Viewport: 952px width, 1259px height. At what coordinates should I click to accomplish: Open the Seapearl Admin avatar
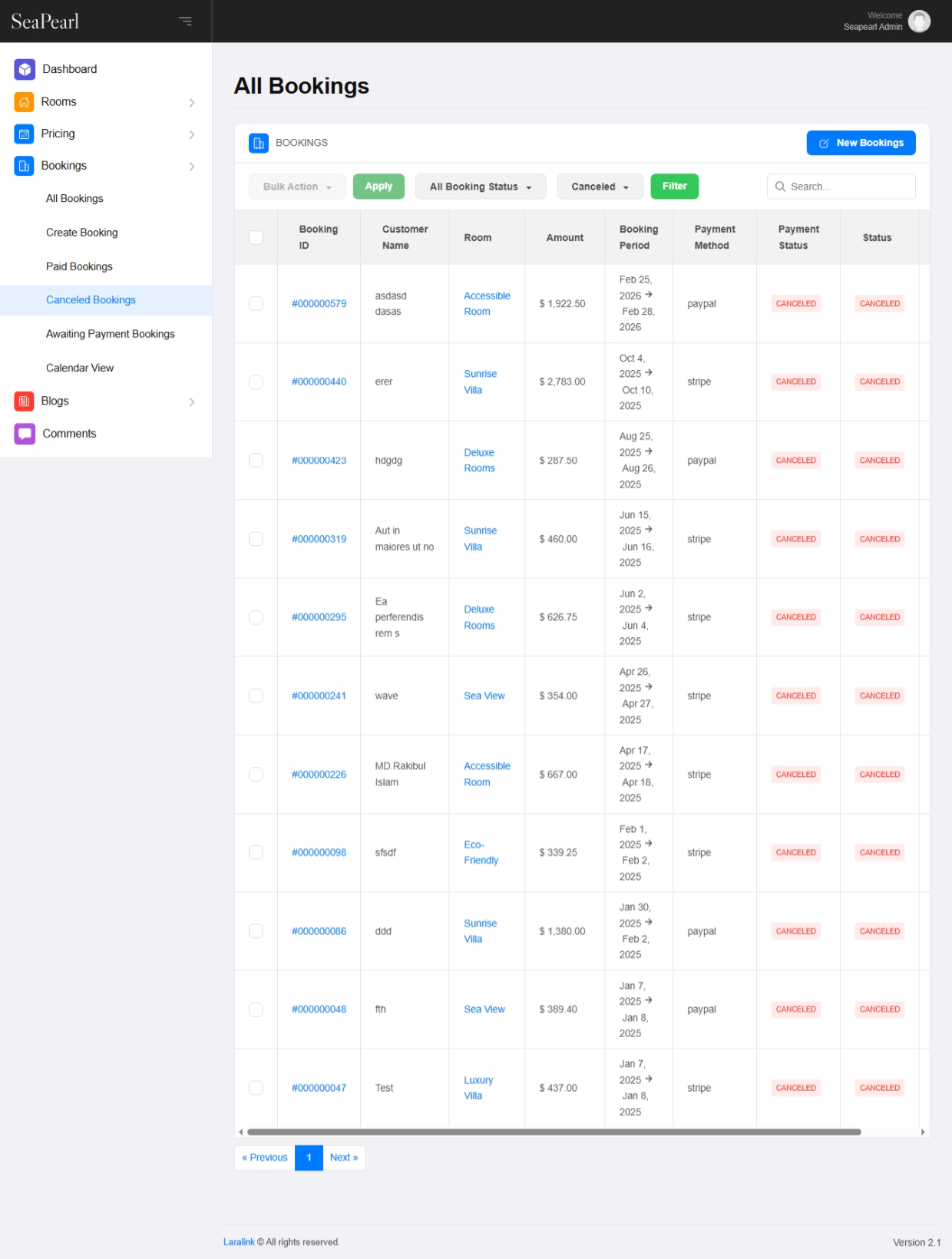[x=919, y=21]
